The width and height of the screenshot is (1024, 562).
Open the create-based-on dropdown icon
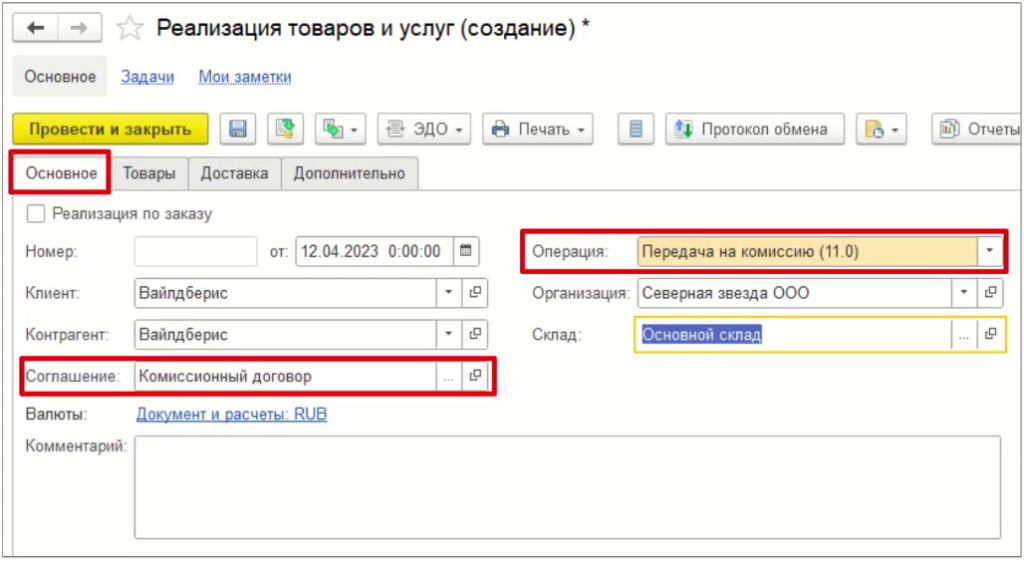[340, 129]
